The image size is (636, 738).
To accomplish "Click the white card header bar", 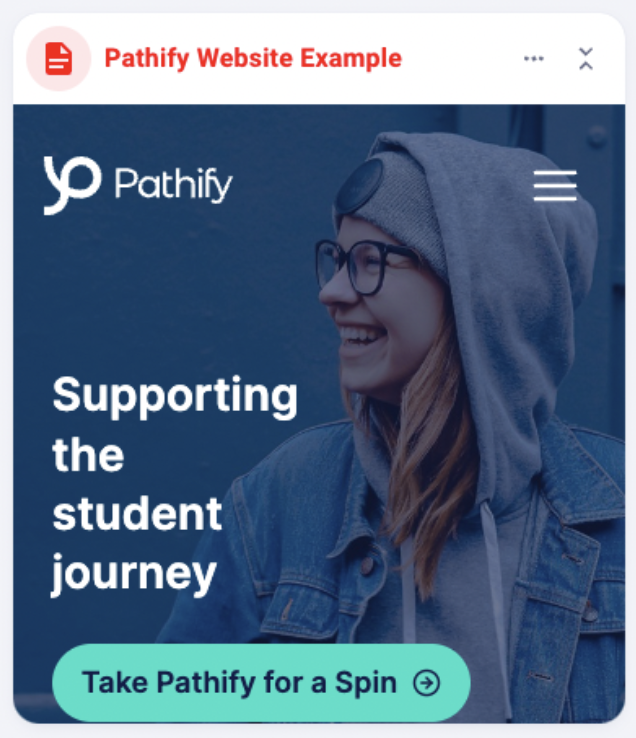I will click(x=319, y=59).
